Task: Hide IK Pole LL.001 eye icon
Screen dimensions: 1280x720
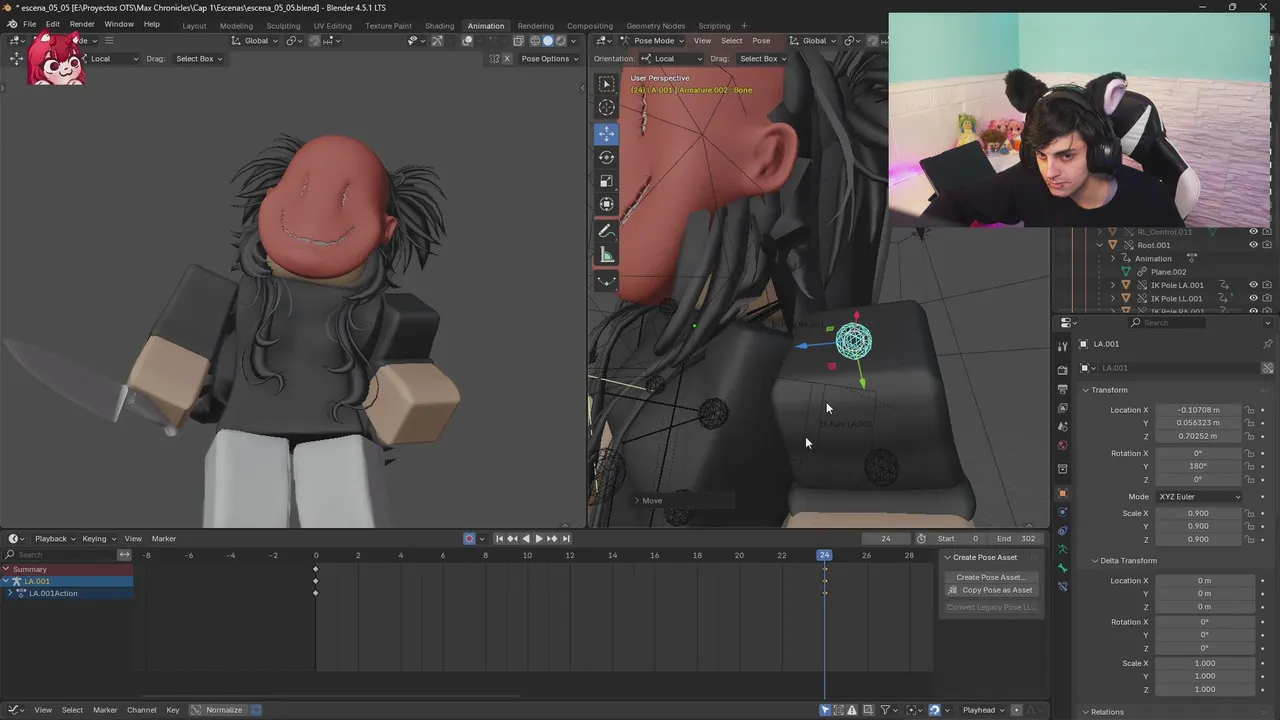Action: point(1253,298)
